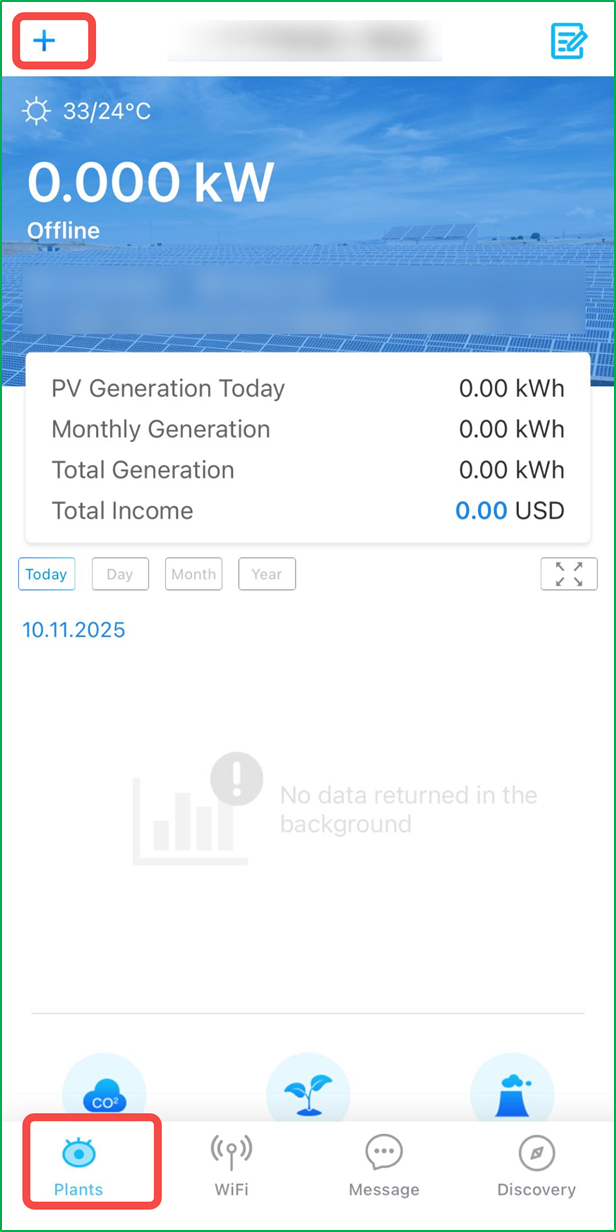This screenshot has width=616, height=1232.
Task: Open the edit icon in the top right
Action: point(569,41)
